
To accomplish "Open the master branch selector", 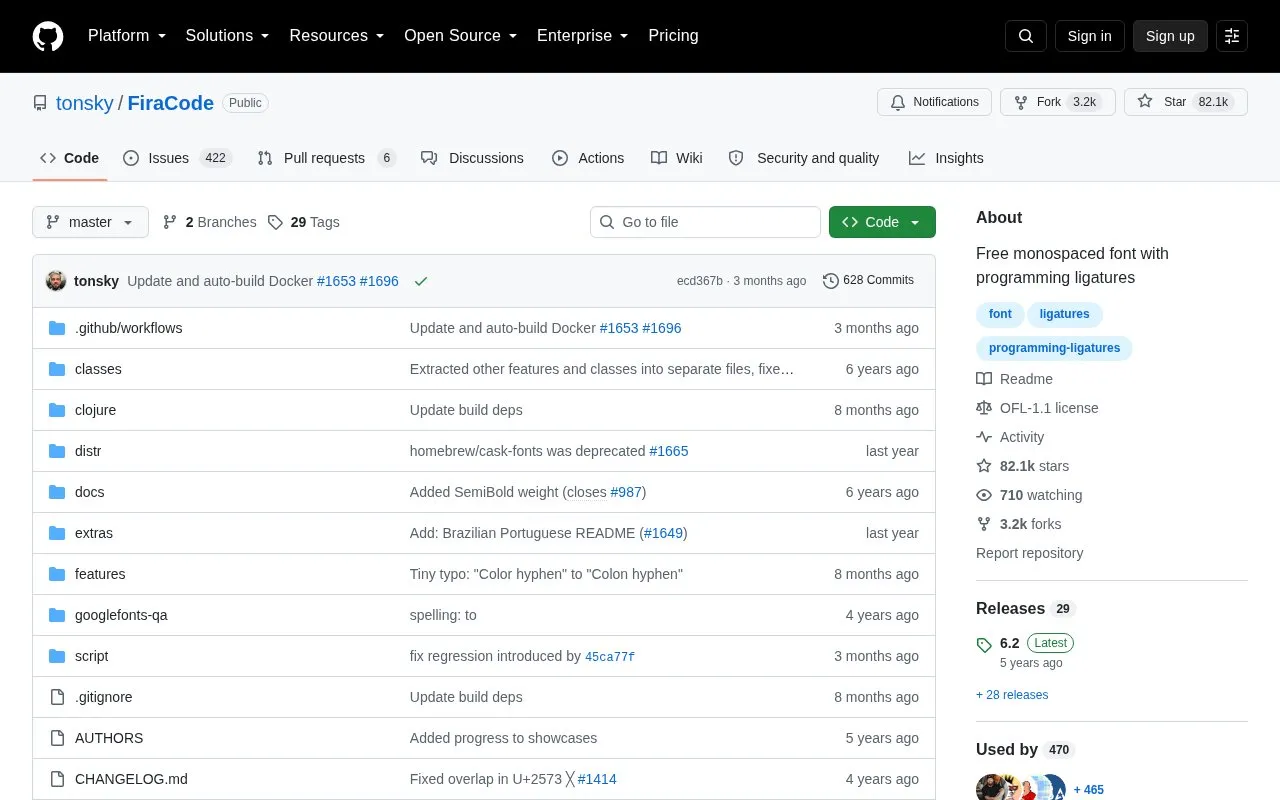I will (90, 222).
